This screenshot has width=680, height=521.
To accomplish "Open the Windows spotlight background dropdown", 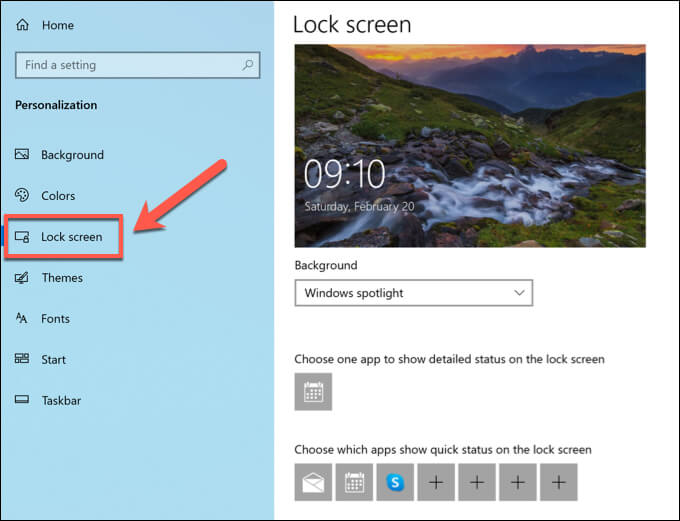I will [414, 293].
